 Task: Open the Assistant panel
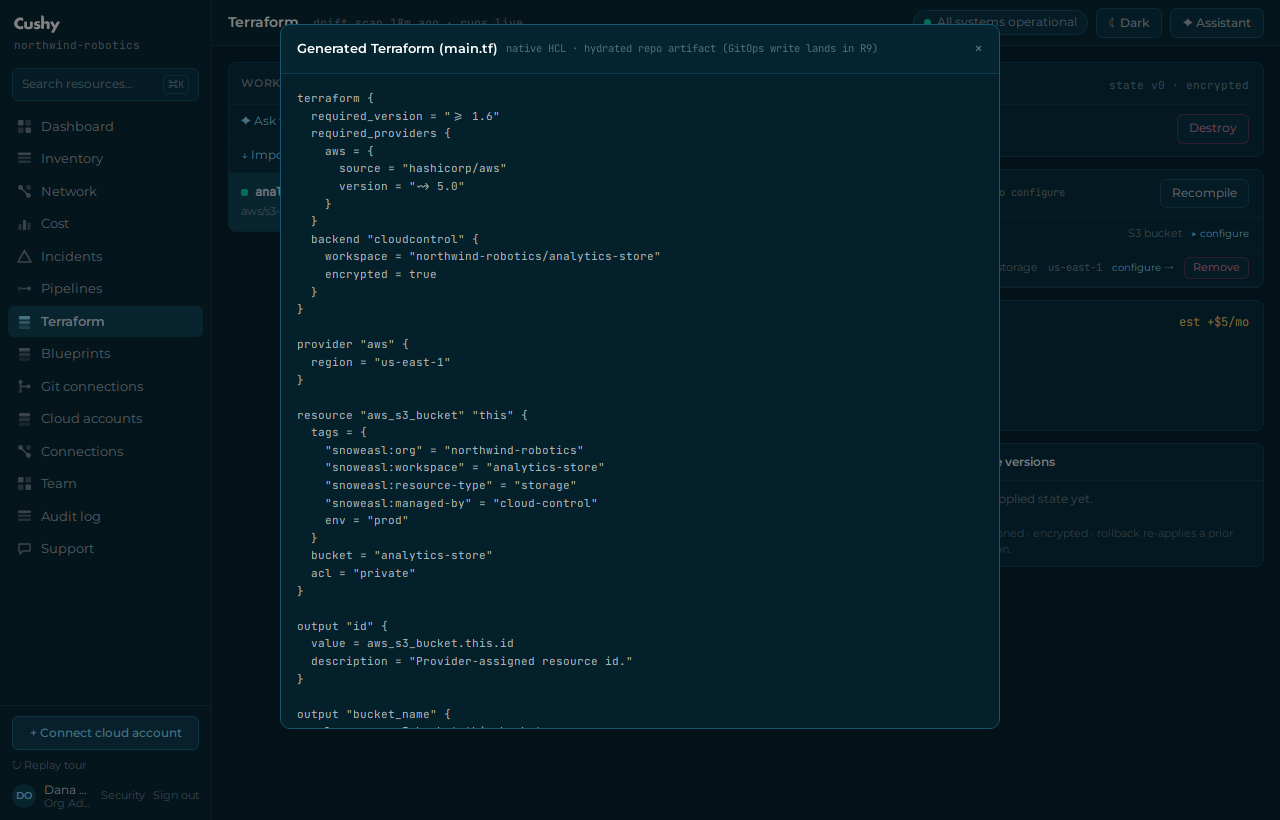(x=1216, y=23)
